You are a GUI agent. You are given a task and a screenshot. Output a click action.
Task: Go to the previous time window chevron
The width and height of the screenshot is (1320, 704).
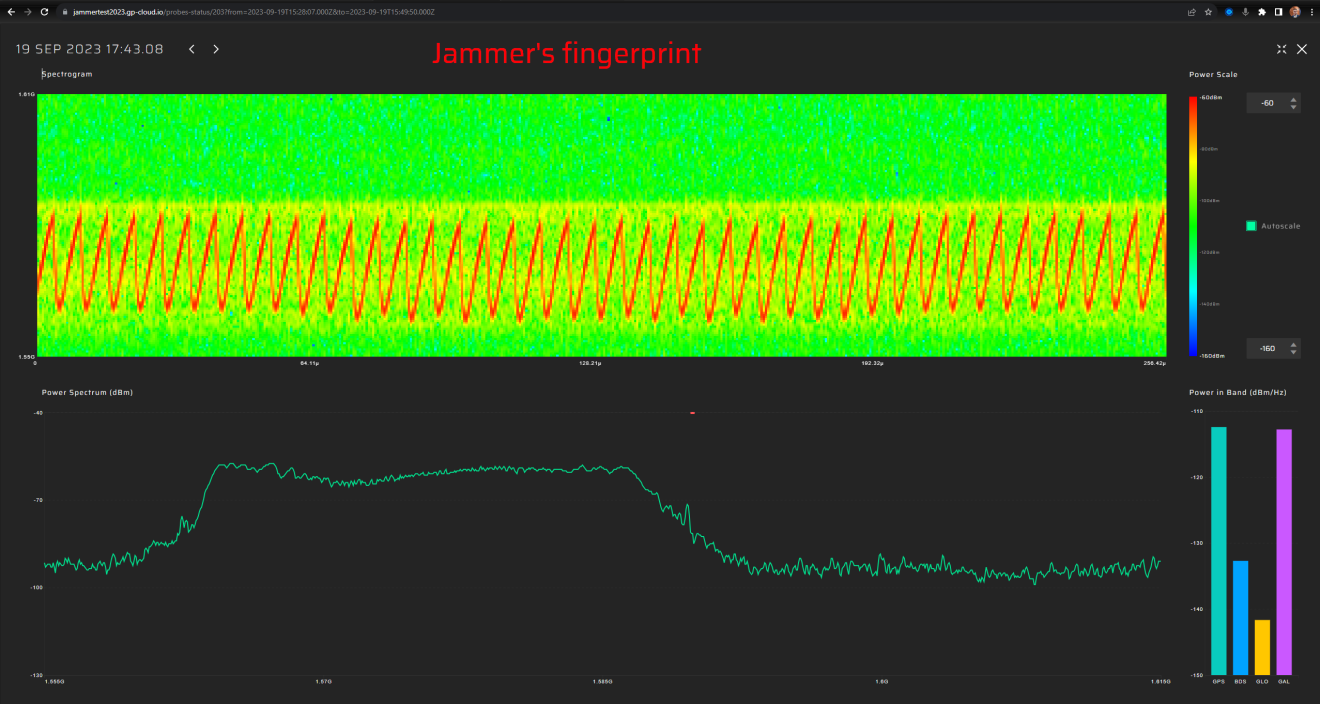coord(191,48)
